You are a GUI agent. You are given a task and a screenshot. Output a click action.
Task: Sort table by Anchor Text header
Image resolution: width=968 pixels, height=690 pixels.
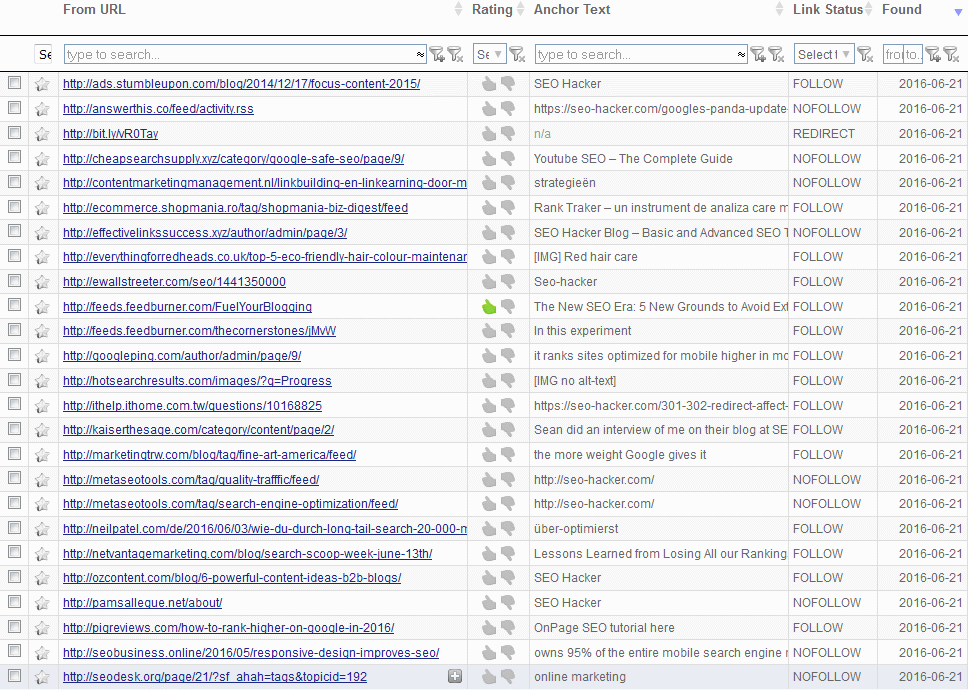[572, 10]
